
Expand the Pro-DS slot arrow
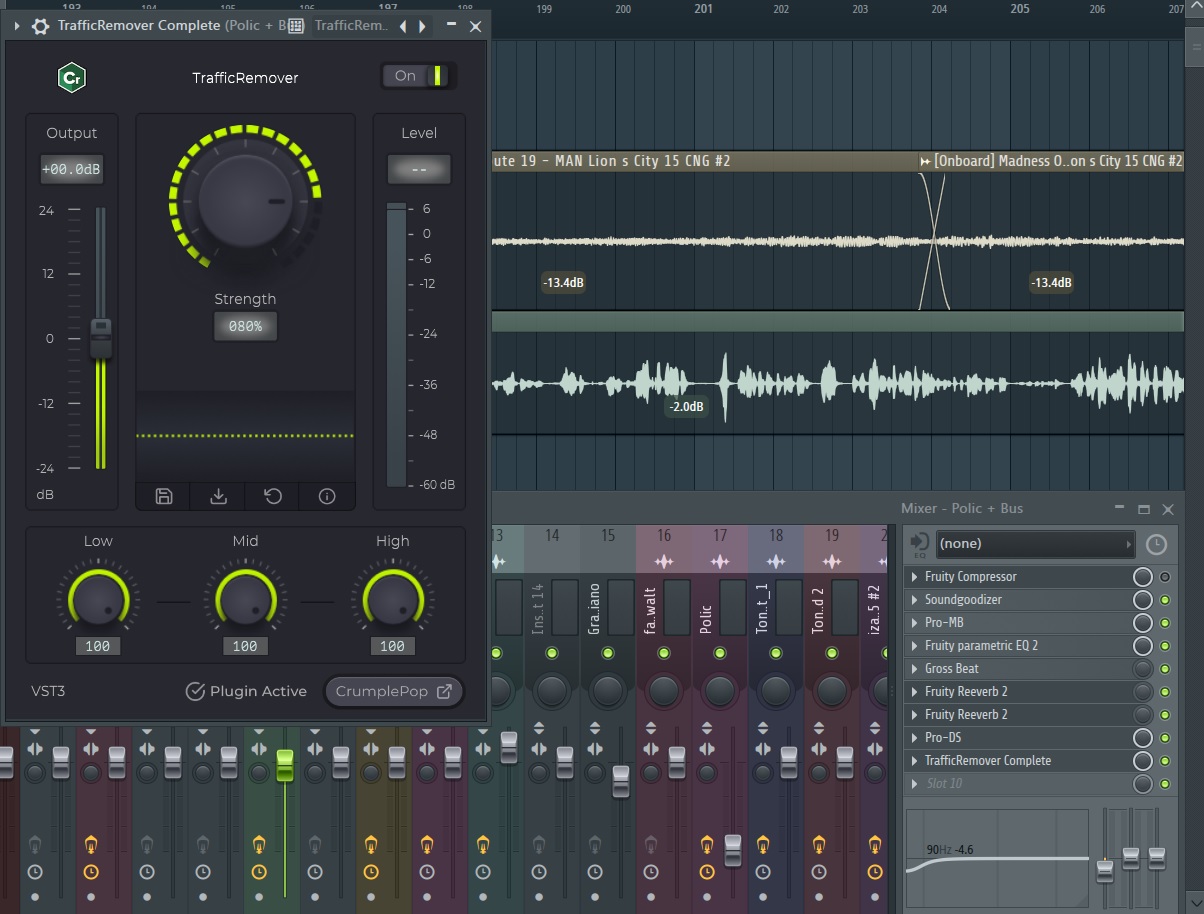915,738
